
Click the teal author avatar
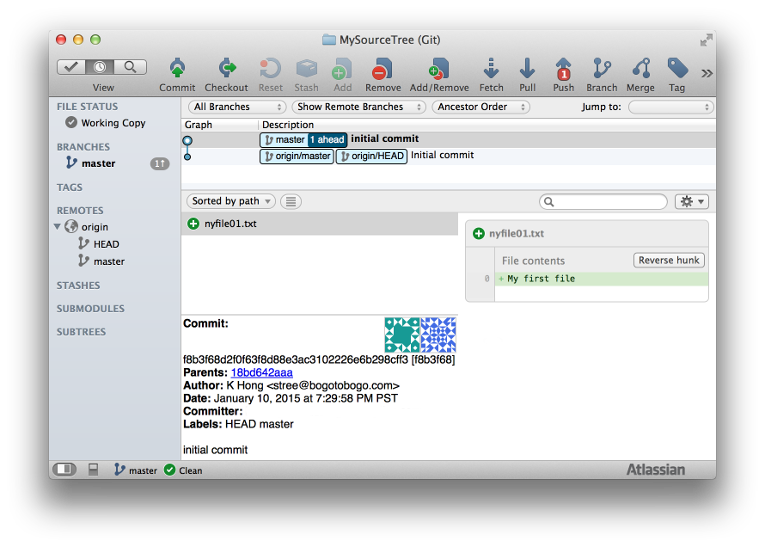pyautogui.click(x=402, y=335)
